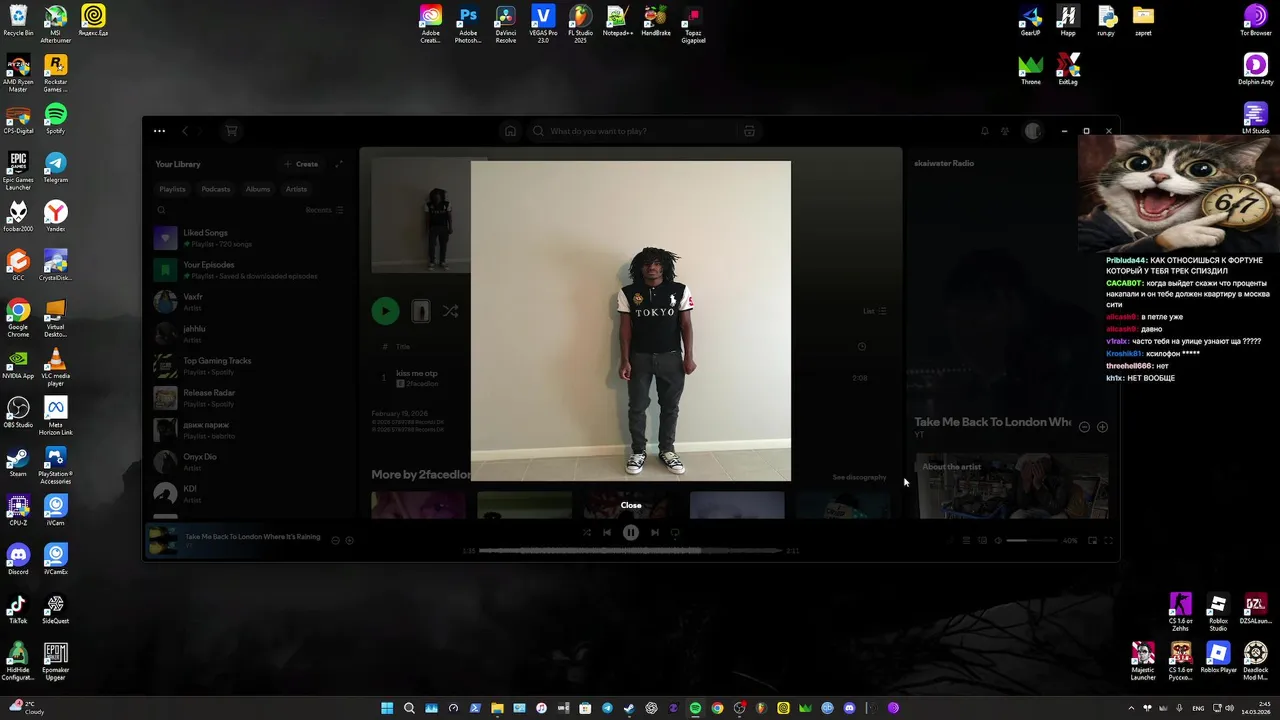
Task: Open LM Studio desktop shortcut
Action: click(x=1255, y=118)
